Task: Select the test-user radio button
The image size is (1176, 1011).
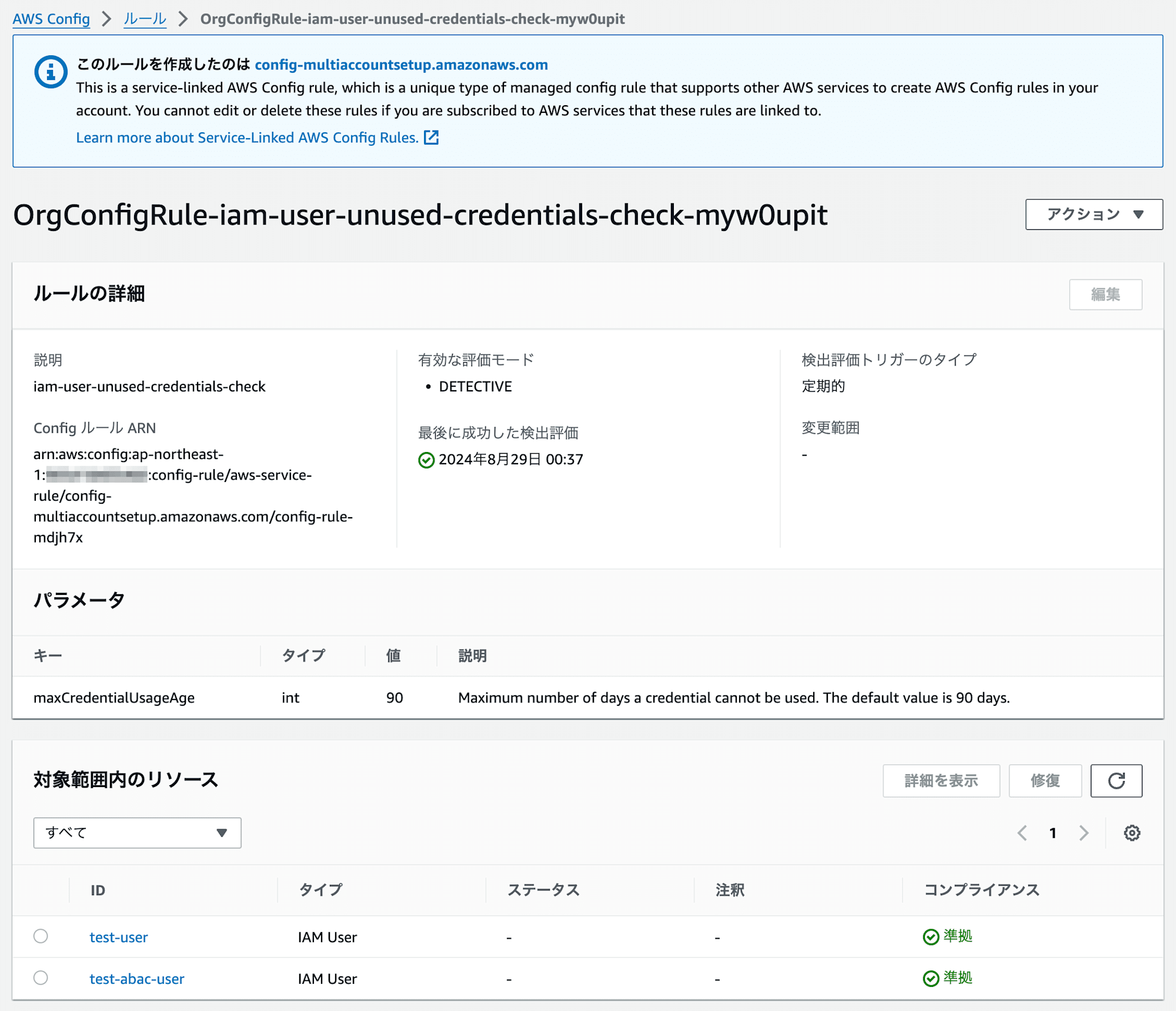Action: tap(41, 936)
